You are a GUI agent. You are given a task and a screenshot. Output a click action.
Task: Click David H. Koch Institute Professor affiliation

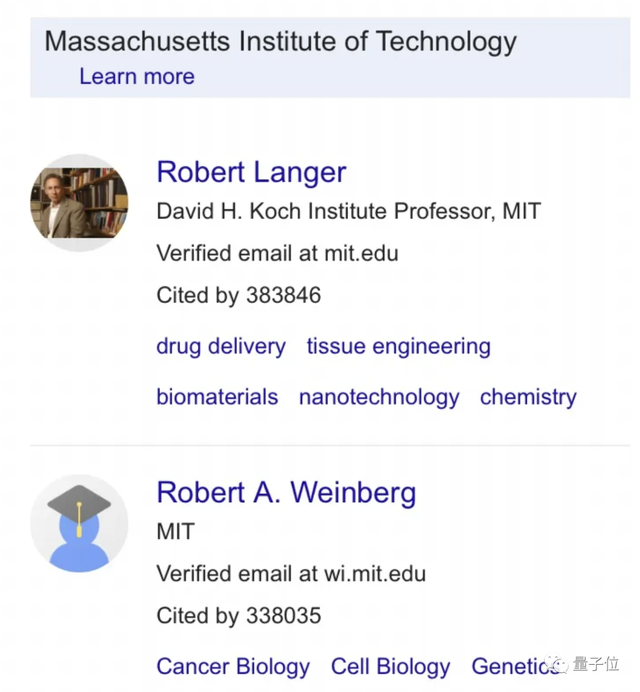point(348,212)
